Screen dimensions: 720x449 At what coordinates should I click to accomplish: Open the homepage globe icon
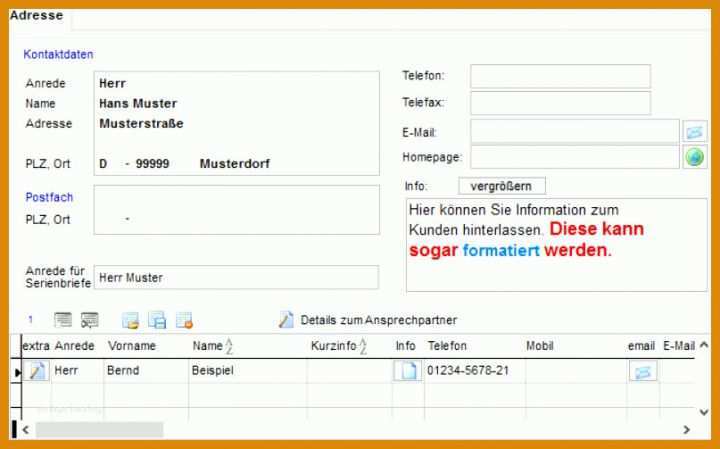point(694,157)
